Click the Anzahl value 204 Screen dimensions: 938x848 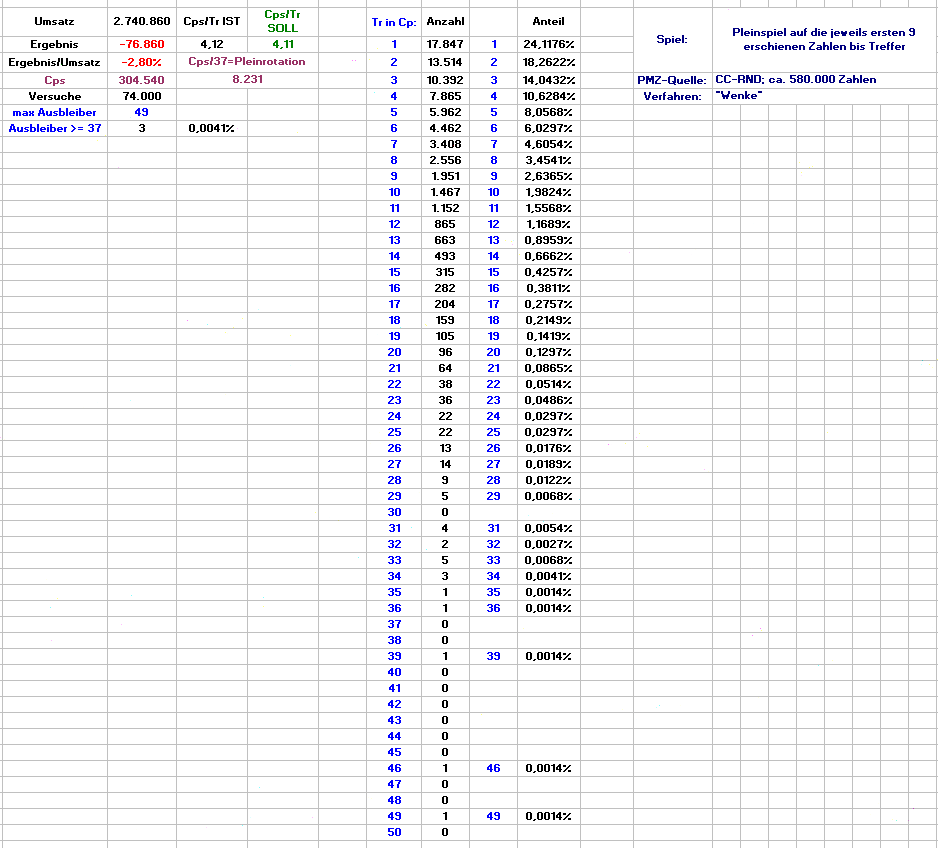click(x=445, y=304)
